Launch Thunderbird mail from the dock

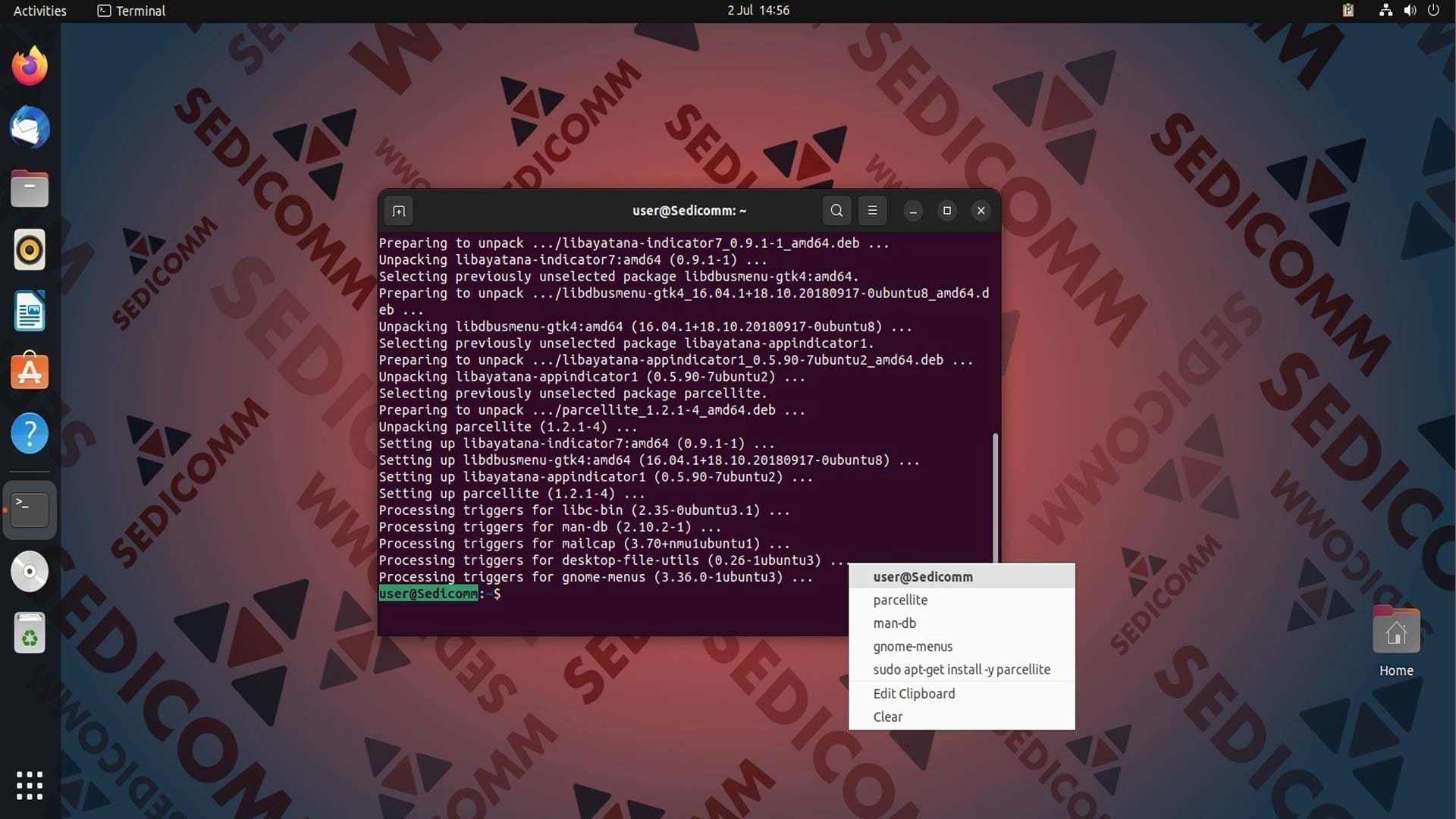click(30, 127)
